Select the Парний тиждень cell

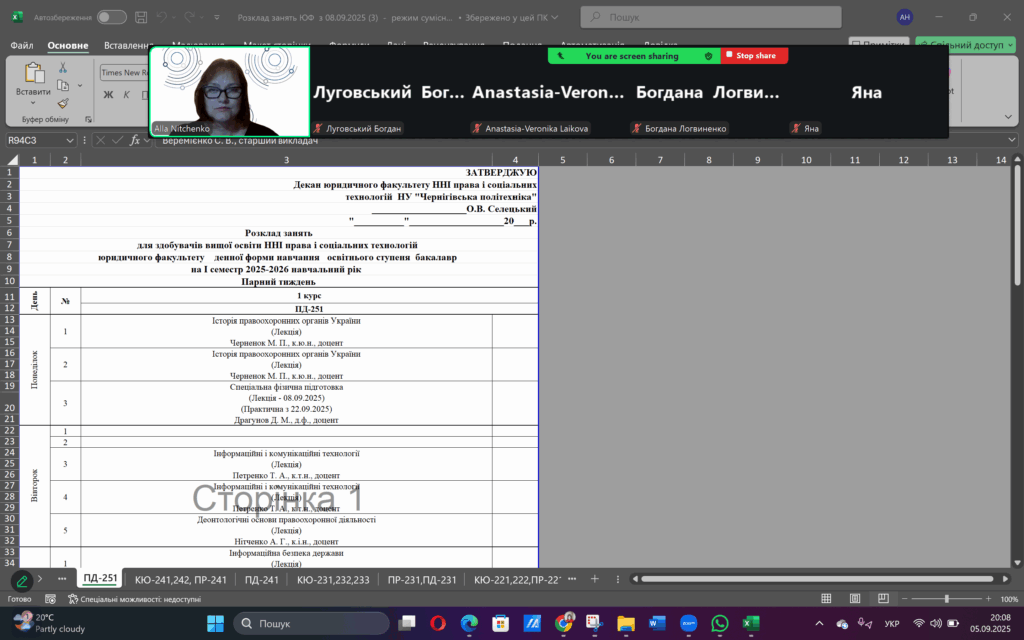(278, 282)
